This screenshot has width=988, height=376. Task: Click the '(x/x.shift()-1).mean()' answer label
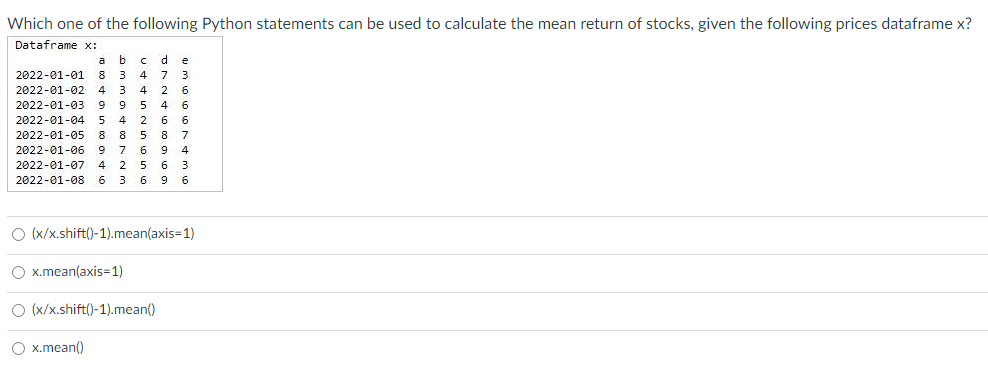[93, 310]
